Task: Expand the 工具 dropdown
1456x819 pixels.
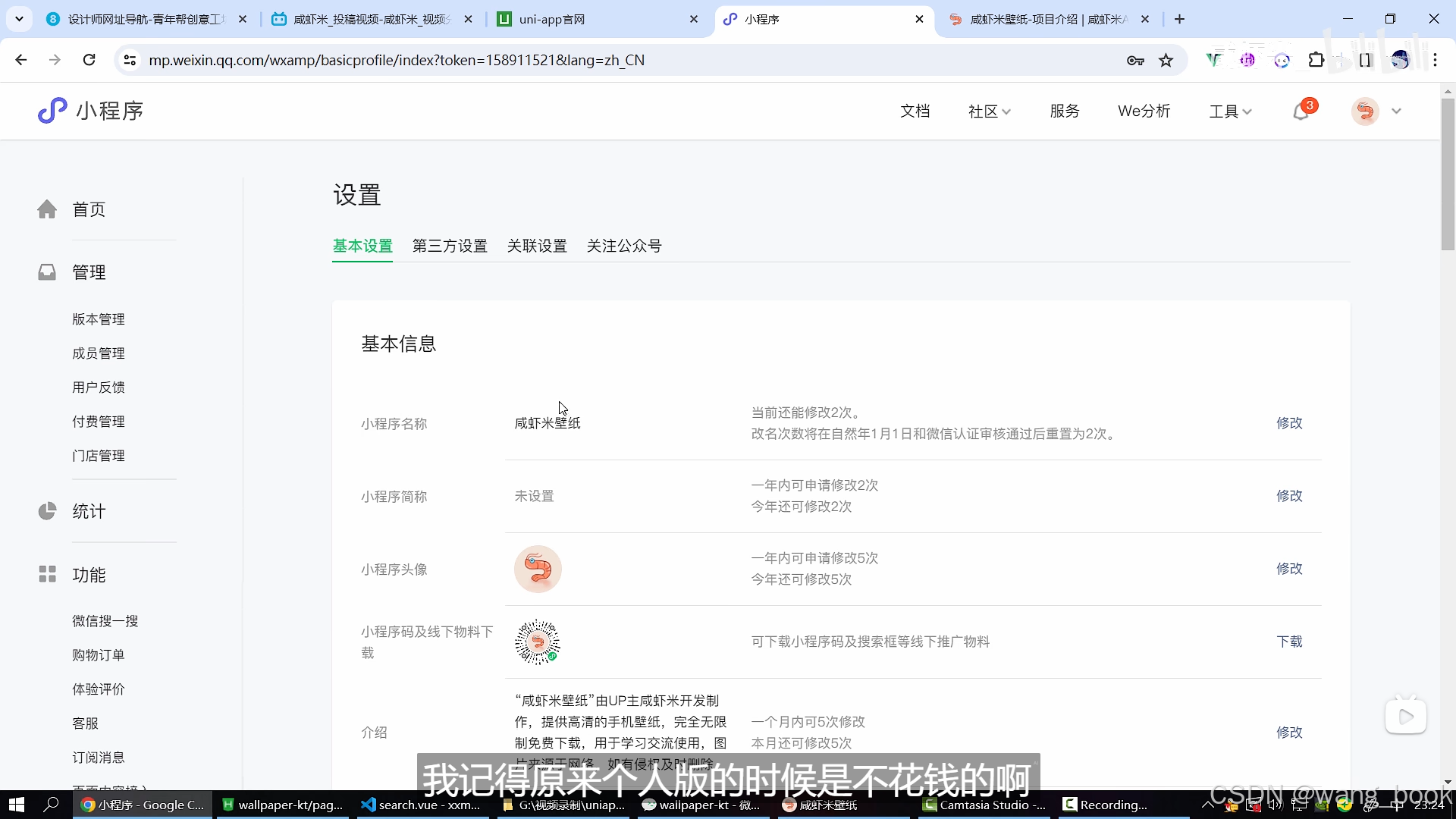Action: (1230, 111)
